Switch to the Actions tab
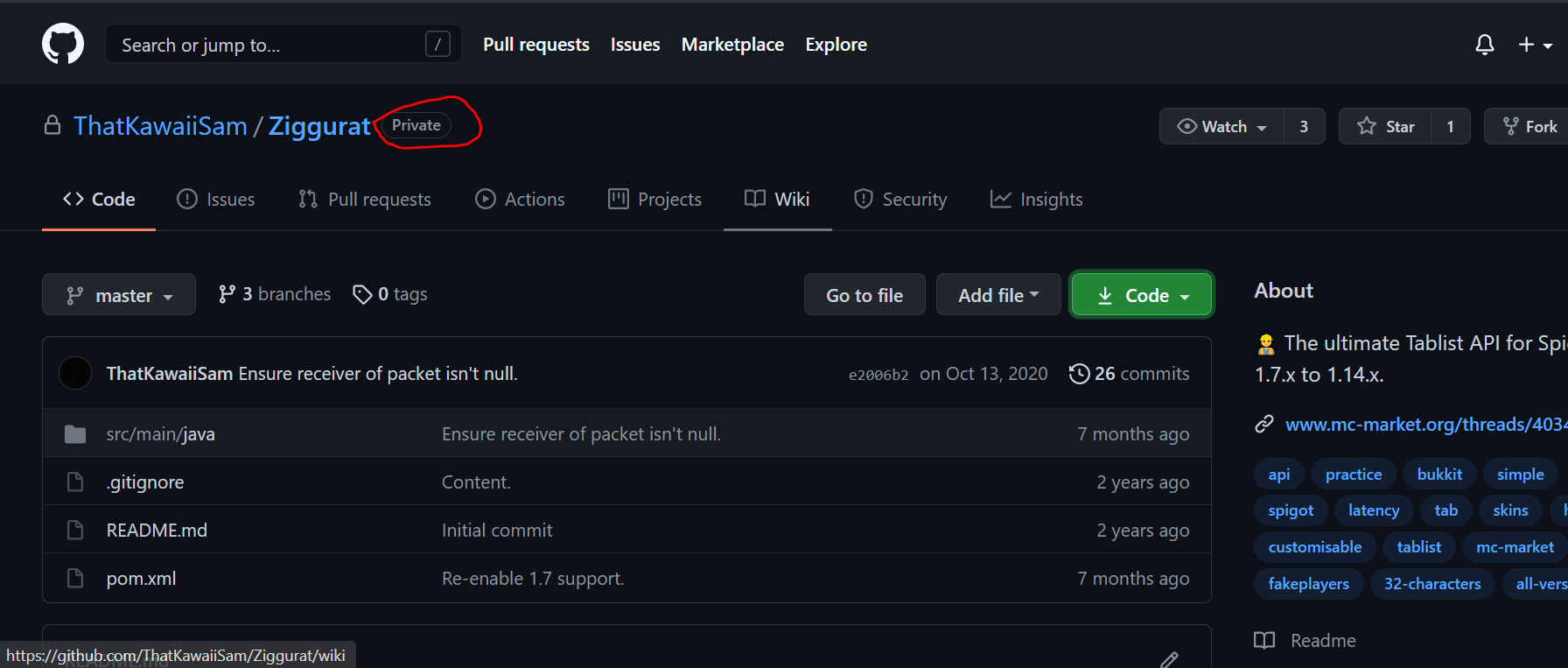Image resolution: width=1568 pixels, height=668 pixels. 520,200
